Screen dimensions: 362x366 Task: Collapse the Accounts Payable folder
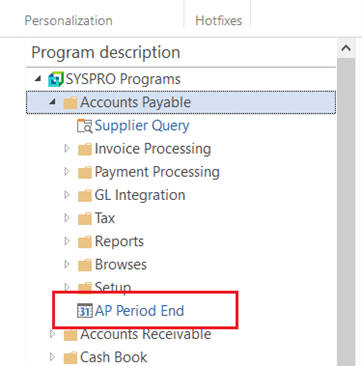tap(52, 102)
